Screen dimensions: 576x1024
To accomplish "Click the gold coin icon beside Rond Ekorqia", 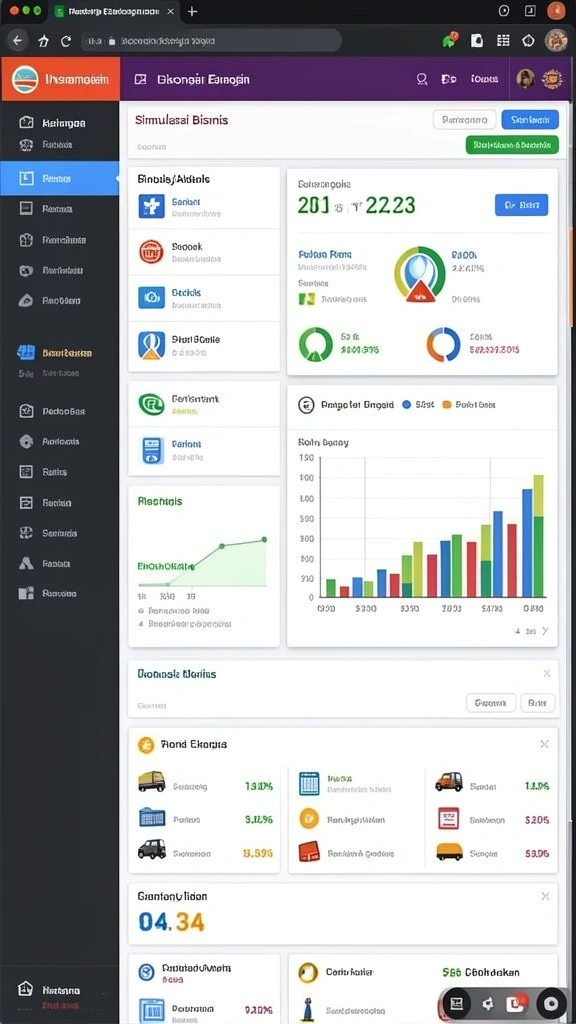I will tap(146, 744).
